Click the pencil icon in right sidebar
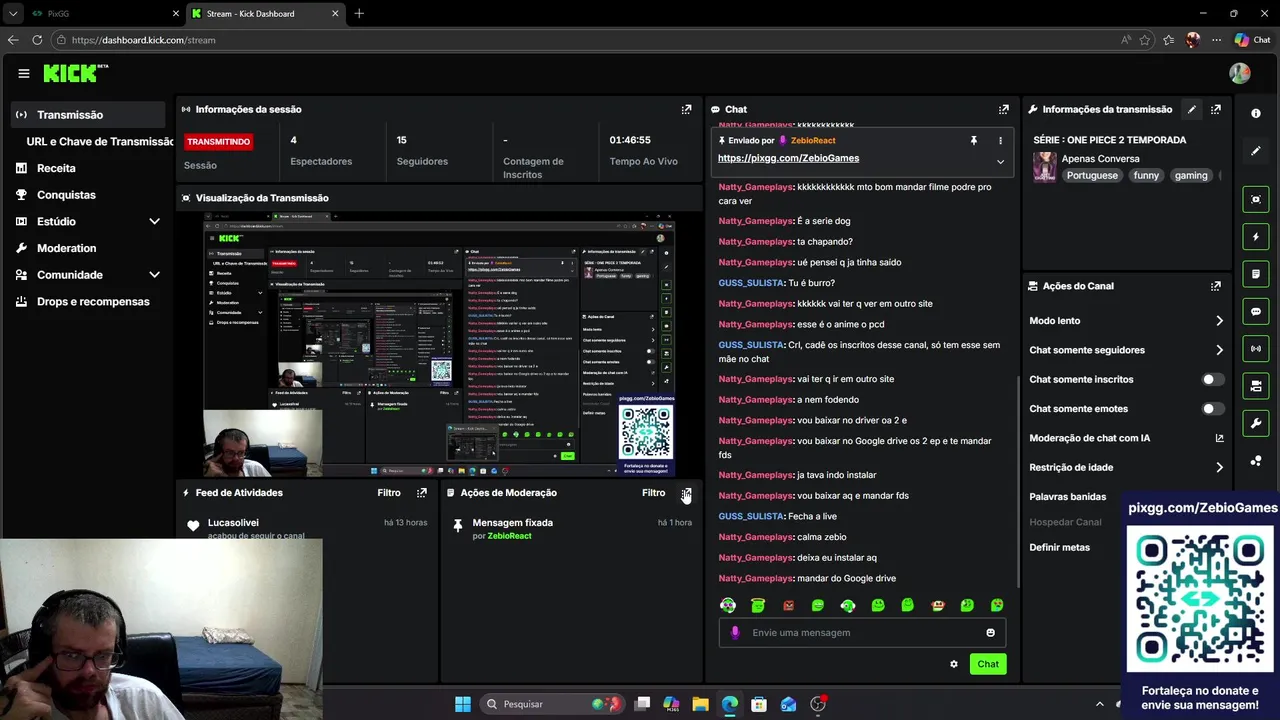The image size is (1280, 720). [1256, 151]
